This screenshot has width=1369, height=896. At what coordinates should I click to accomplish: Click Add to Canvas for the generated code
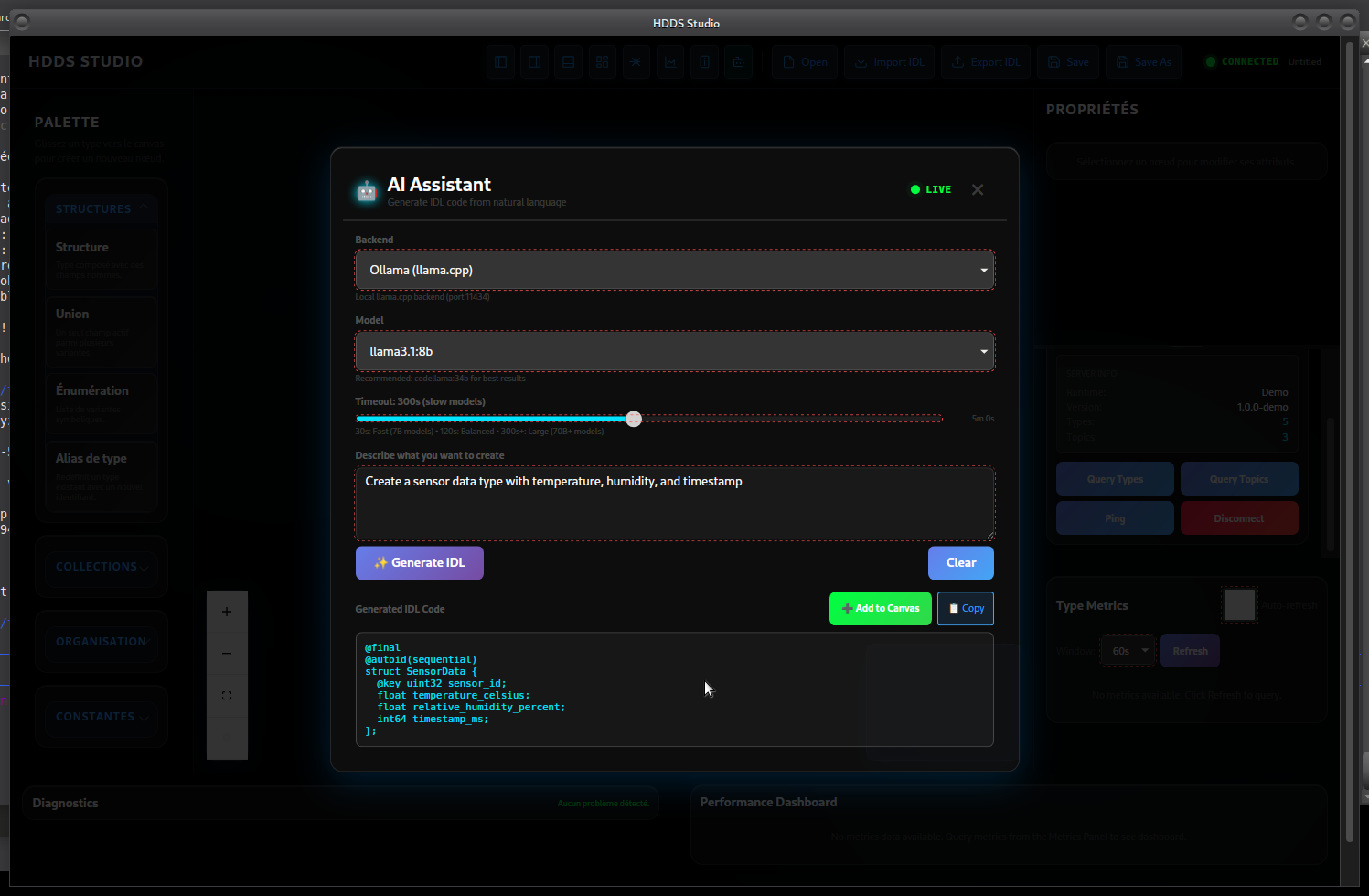pyautogui.click(x=880, y=608)
